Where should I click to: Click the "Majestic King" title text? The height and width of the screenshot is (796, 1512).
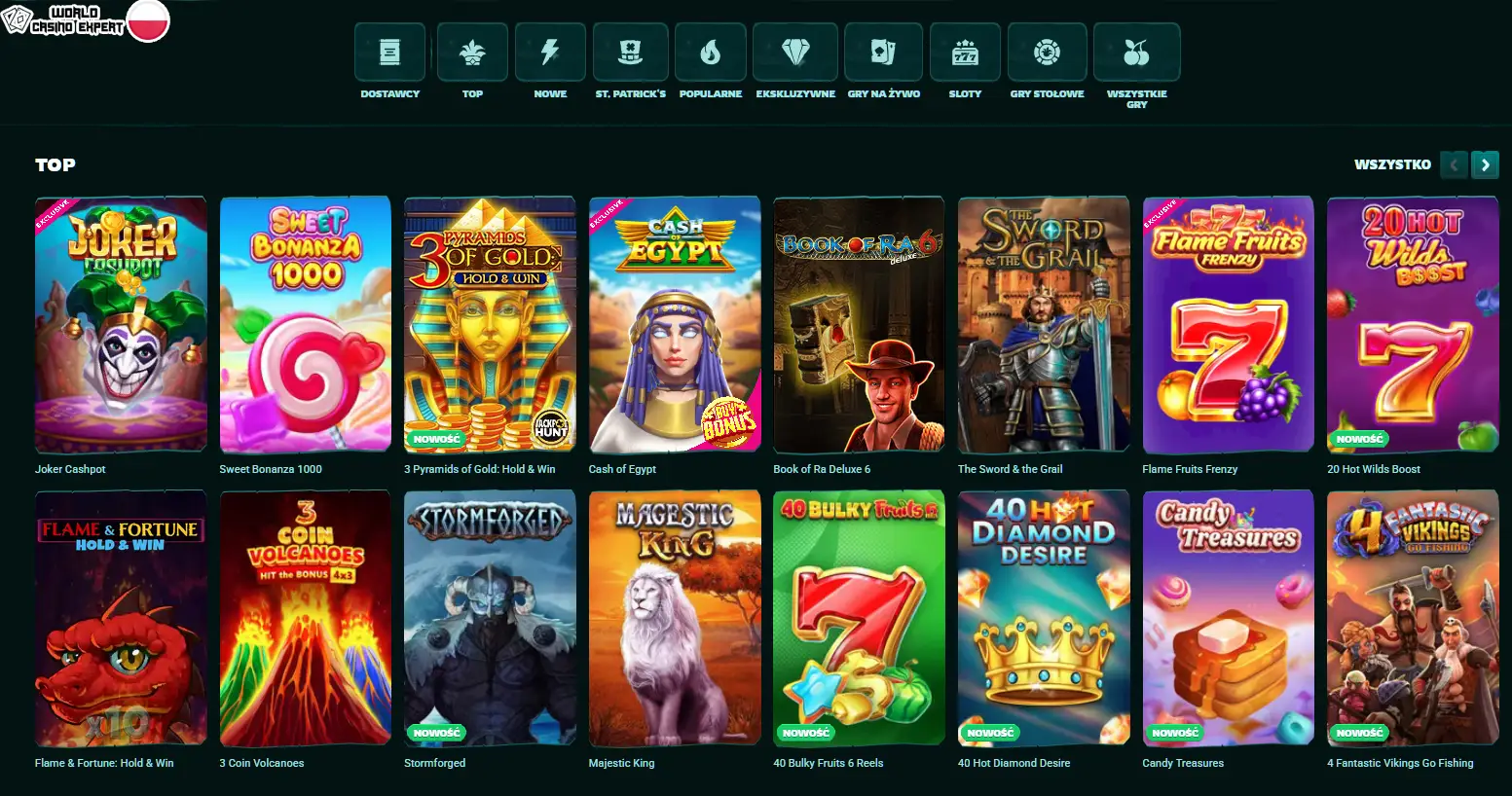coord(621,763)
